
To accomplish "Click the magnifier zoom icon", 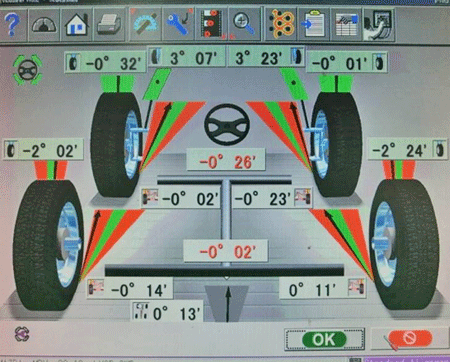I will tap(245, 25).
